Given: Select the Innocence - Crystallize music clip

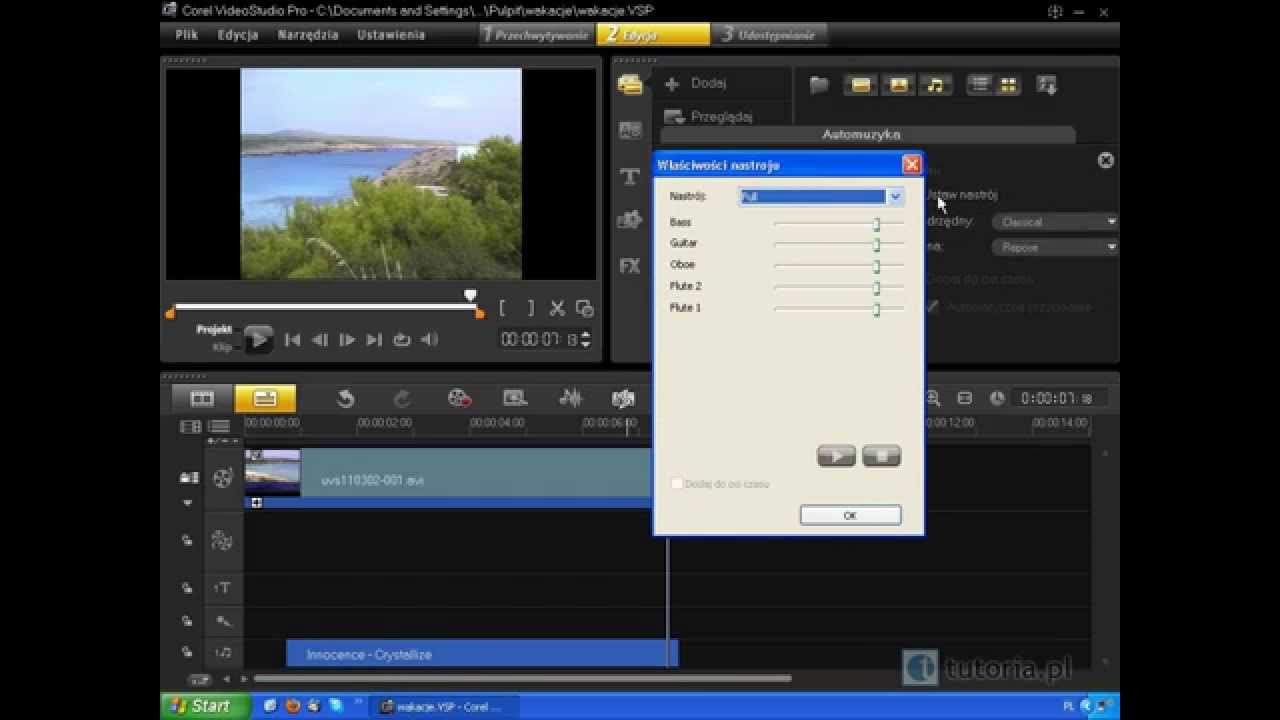Looking at the screenshot, I should (x=482, y=654).
